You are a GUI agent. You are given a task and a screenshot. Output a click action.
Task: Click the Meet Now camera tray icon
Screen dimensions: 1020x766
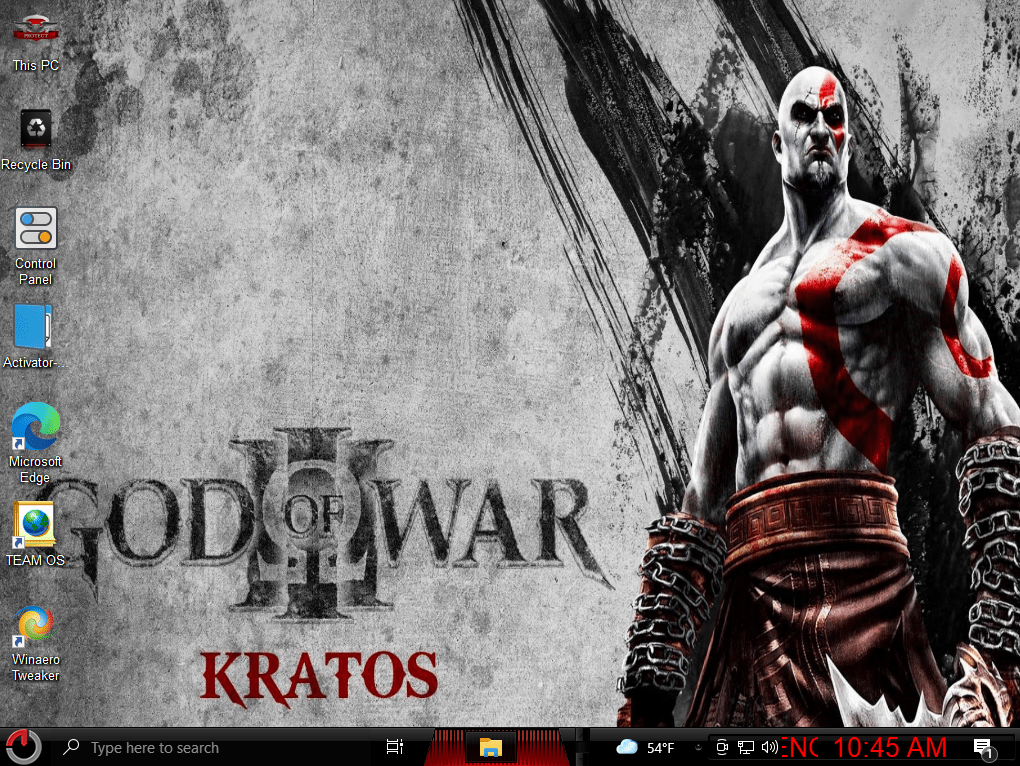pos(722,747)
